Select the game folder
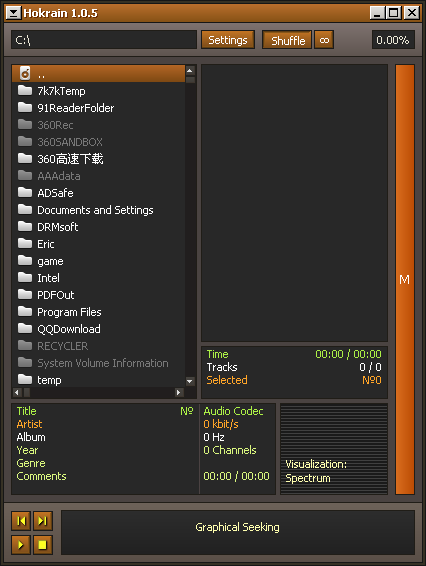Screen dimensions: 426x566 (98, 261)
